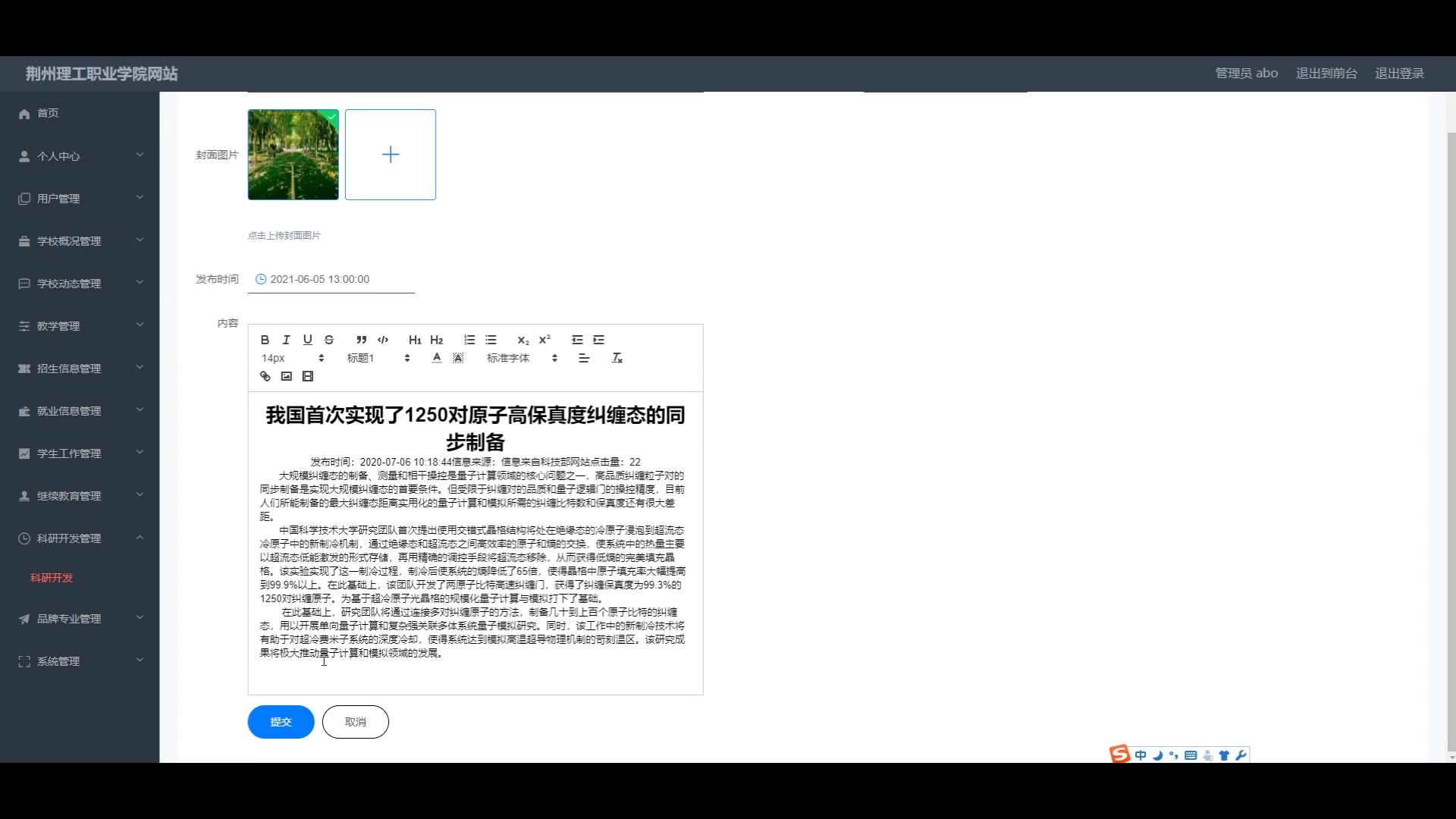Open 首页 in the sidebar

click(48, 113)
